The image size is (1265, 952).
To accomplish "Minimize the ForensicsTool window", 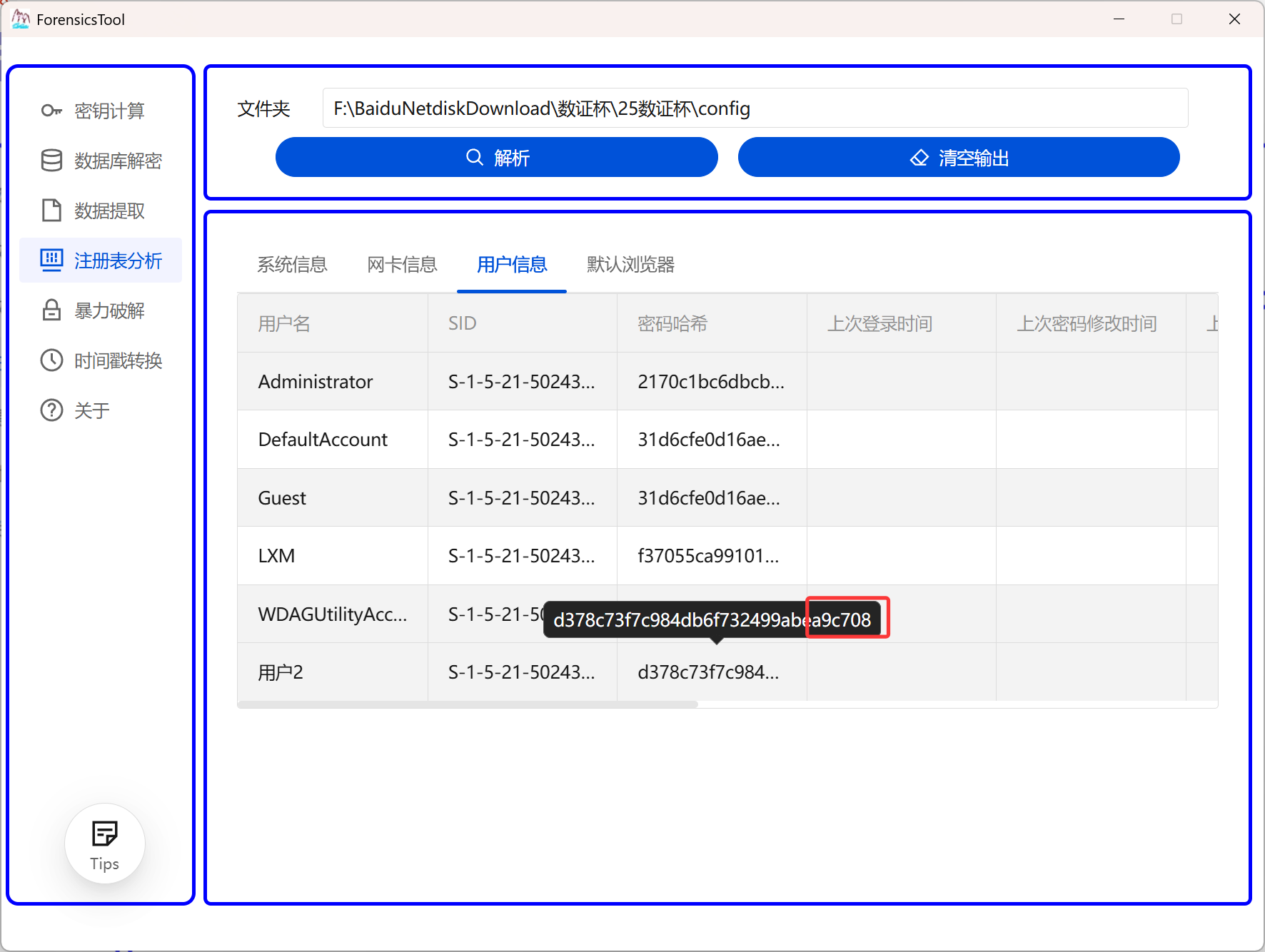I will point(1119,19).
